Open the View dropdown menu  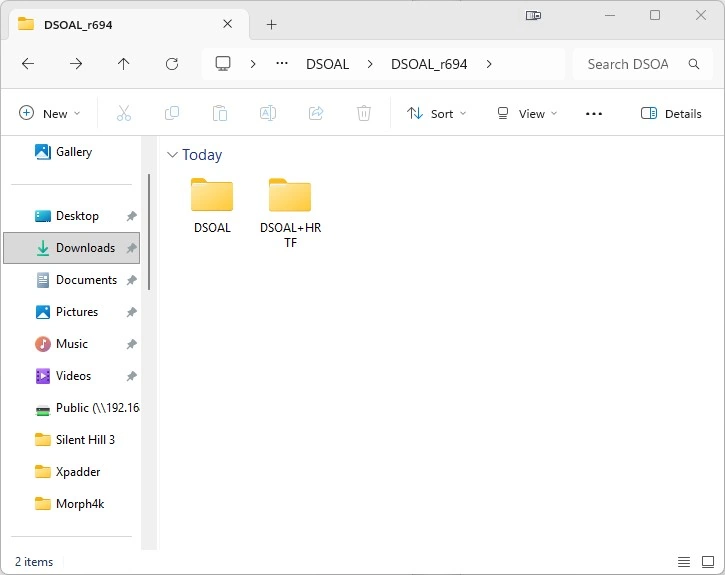coord(527,113)
